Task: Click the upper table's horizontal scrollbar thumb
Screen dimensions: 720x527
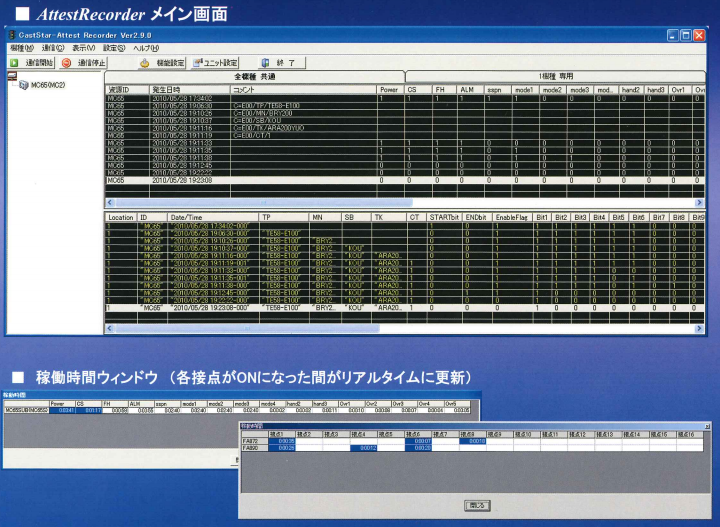Action: click(264, 202)
